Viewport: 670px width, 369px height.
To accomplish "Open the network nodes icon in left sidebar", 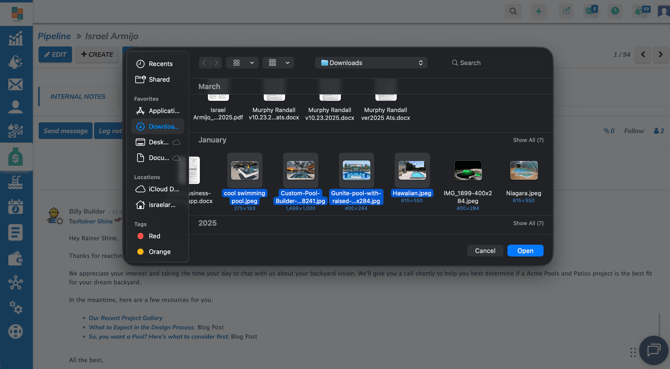I will point(15,283).
